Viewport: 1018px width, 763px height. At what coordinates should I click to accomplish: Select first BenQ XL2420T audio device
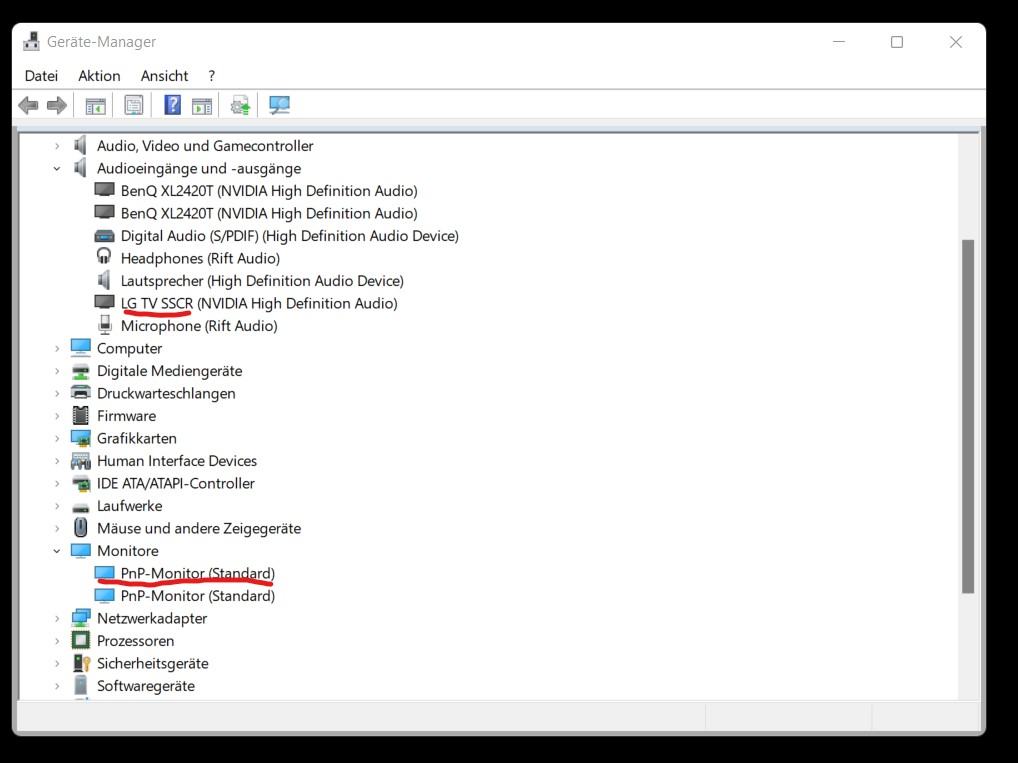(269, 191)
